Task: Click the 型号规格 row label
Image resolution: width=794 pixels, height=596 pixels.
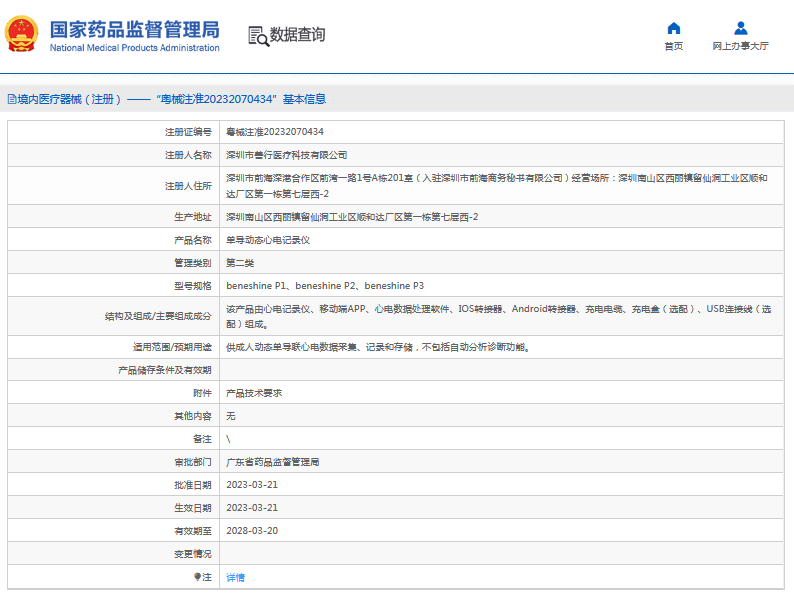Action: (x=192, y=286)
